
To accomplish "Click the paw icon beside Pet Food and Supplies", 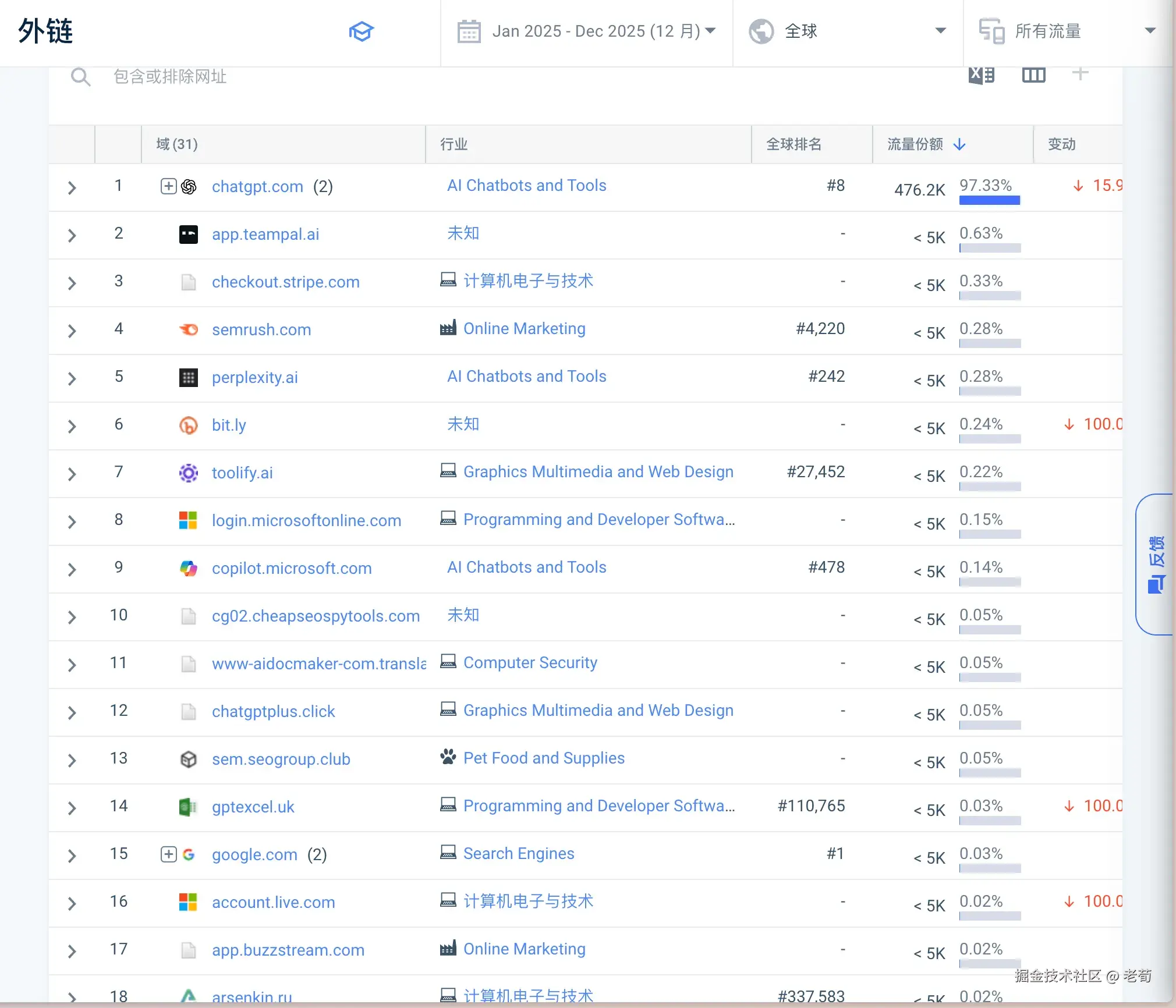I will click(448, 757).
